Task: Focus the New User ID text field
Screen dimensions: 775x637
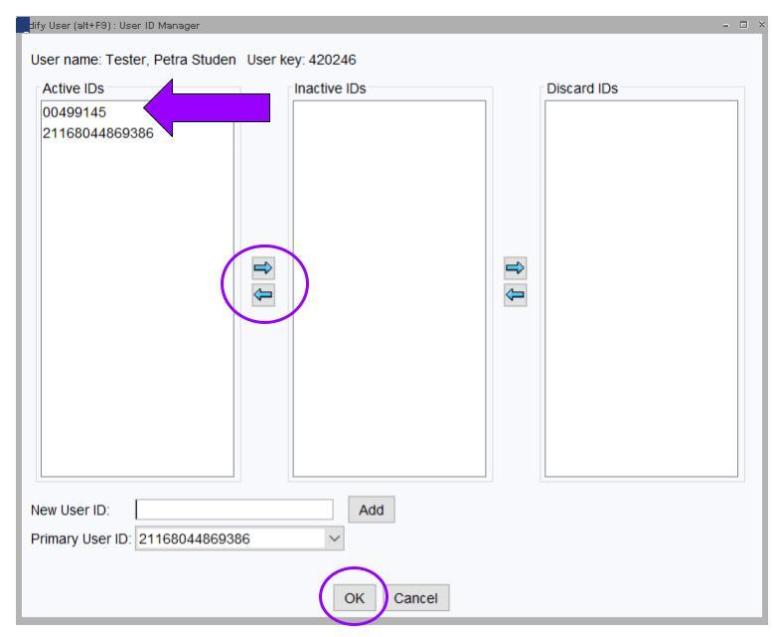Action: click(234, 509)
